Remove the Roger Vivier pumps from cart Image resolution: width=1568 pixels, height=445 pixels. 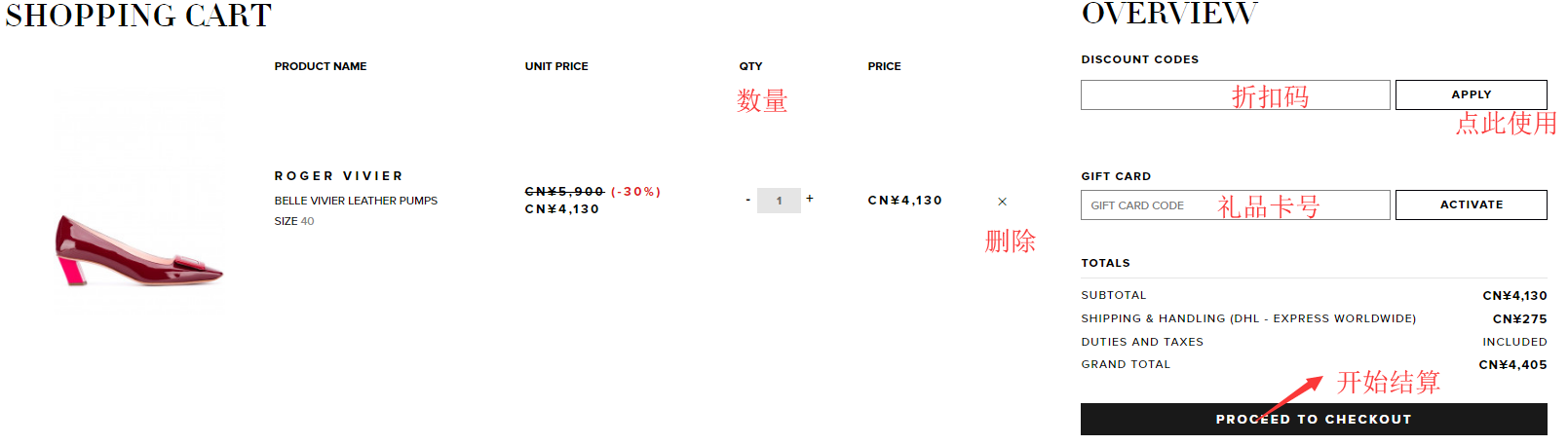coord(1002,202)
